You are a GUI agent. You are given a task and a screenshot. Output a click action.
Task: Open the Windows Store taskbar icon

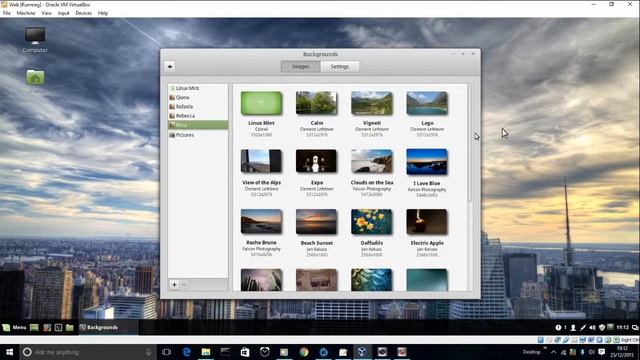pos(245,352)
